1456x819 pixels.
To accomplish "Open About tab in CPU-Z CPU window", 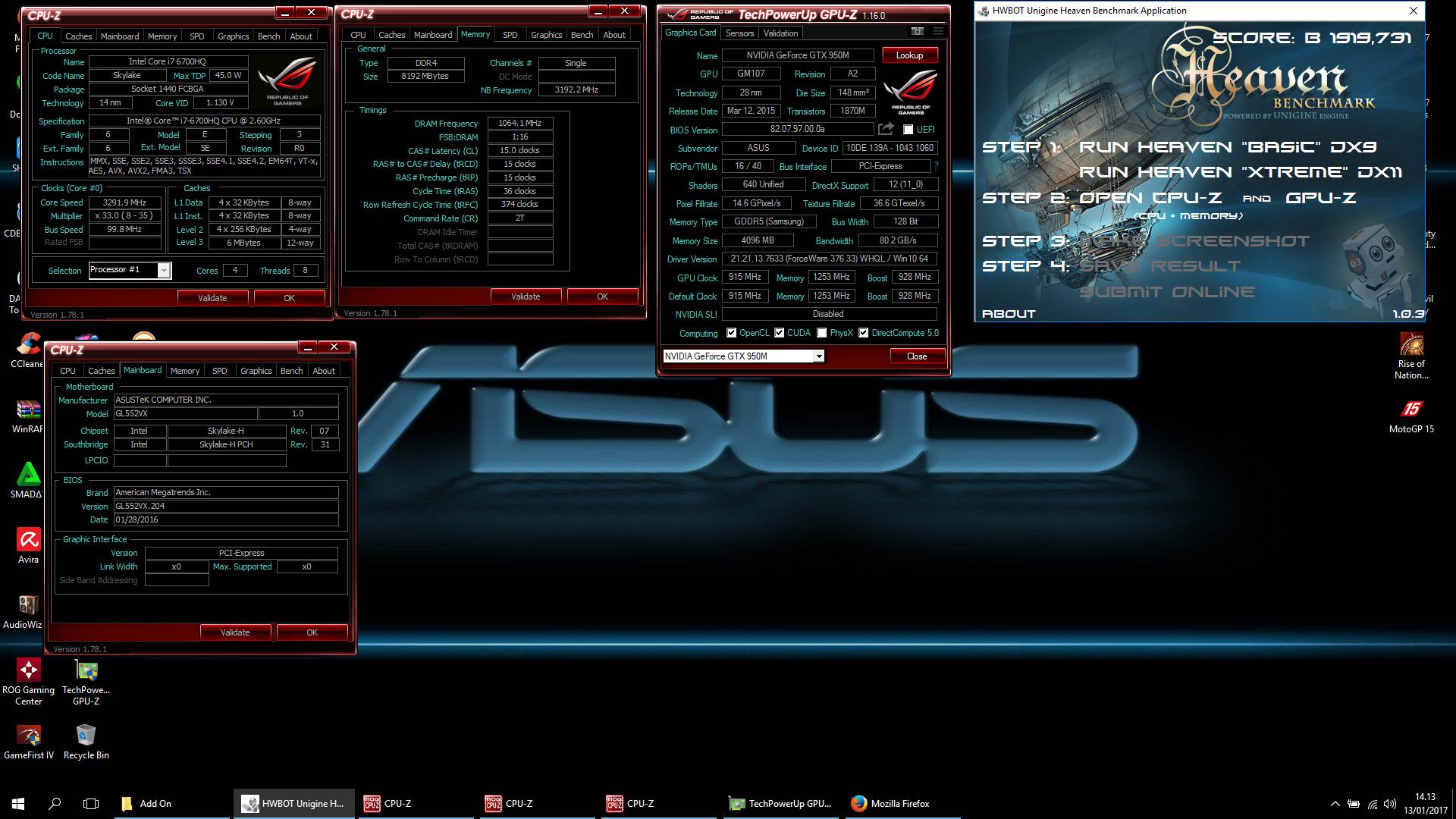I will tap(300, 36).
